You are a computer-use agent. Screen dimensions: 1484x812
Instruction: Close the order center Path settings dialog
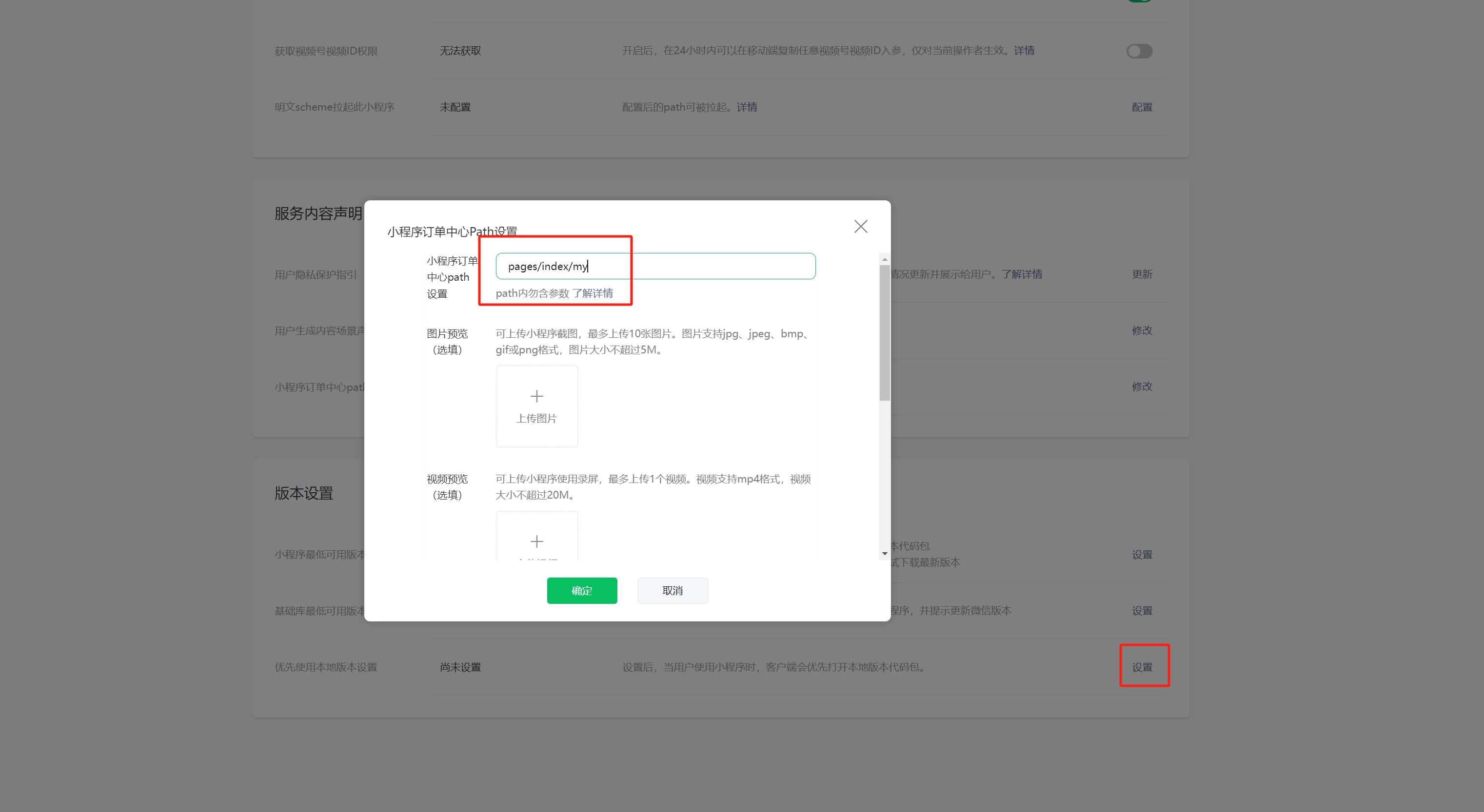(x=861, y=226)
